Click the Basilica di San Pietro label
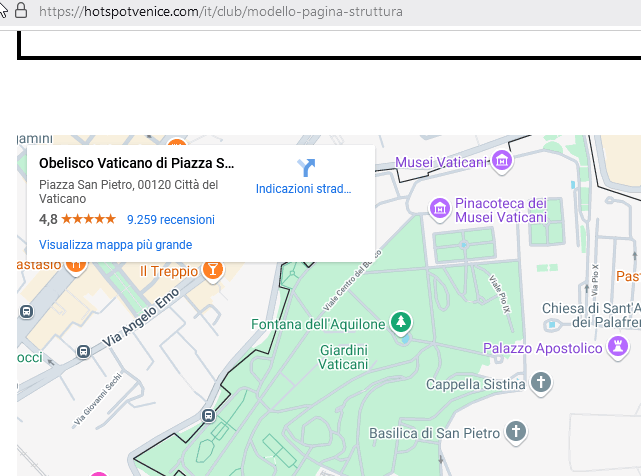Image resolution: width=641 pixels, height=476 pixels. [435, 433]
